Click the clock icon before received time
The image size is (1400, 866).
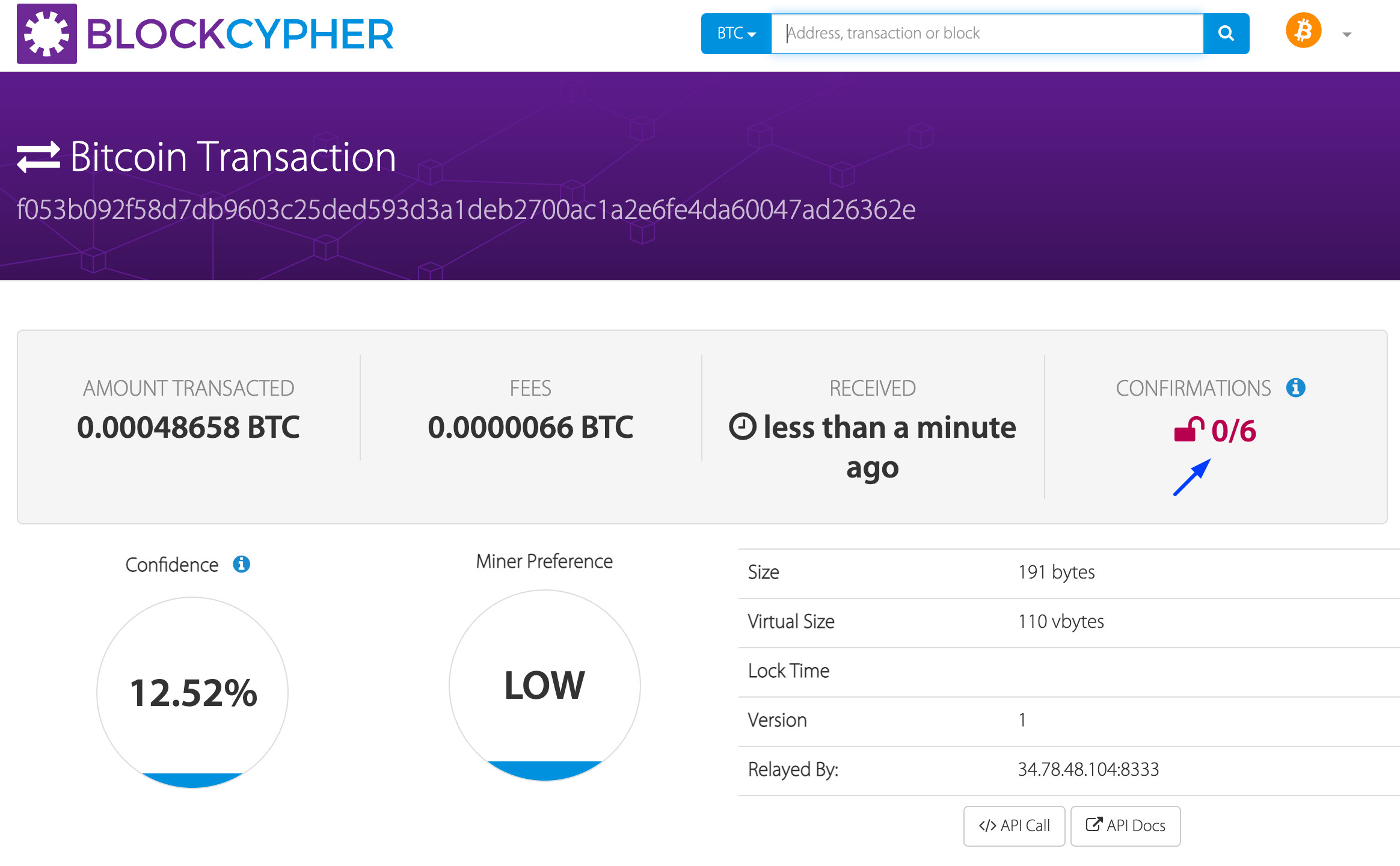[744, 428]
